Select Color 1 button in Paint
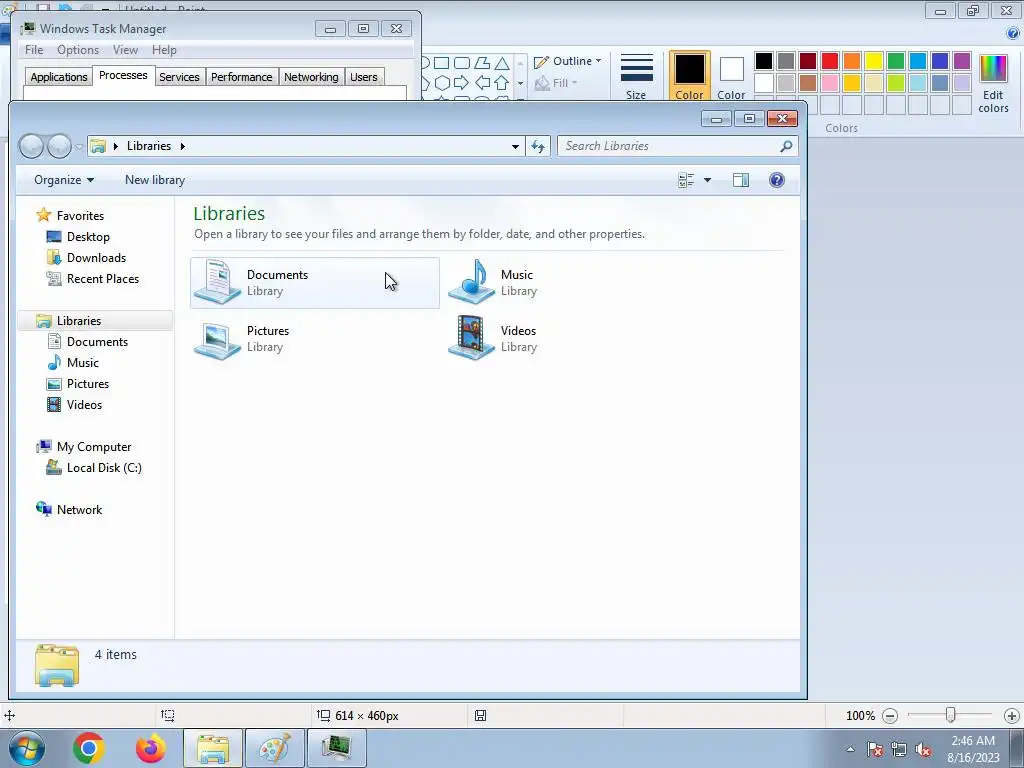 pos(690,76)
